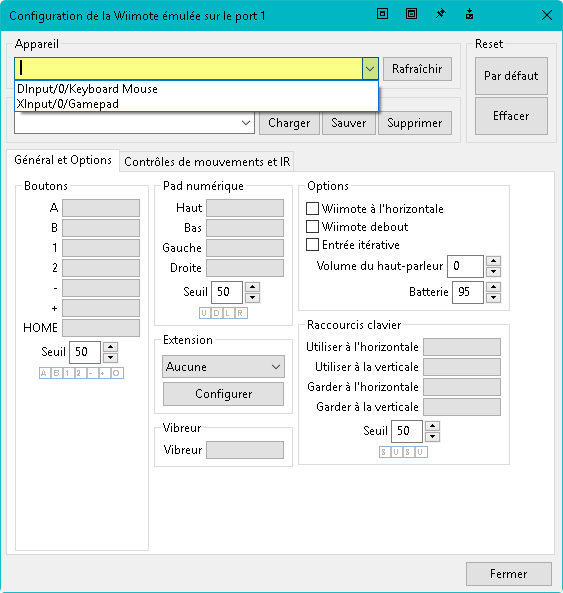This screenshot has width=563, height=593.
Task: Switch to Général et Options tab
Action: 63,160
